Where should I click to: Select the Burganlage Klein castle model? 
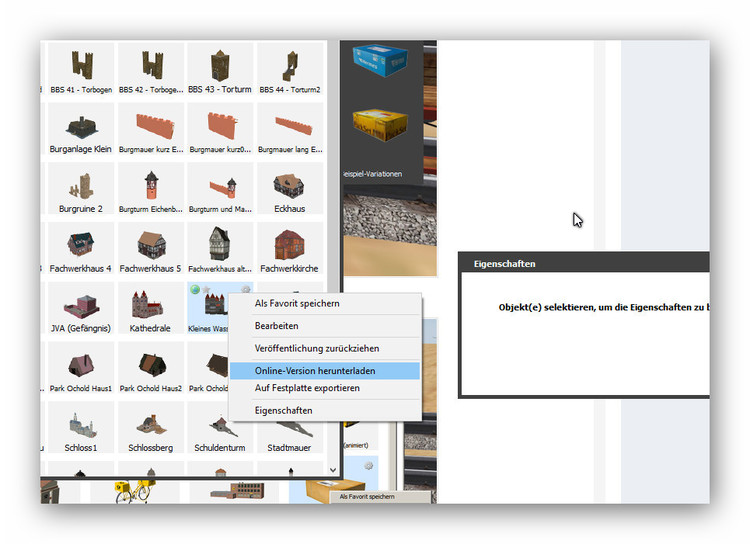(81, 129)
